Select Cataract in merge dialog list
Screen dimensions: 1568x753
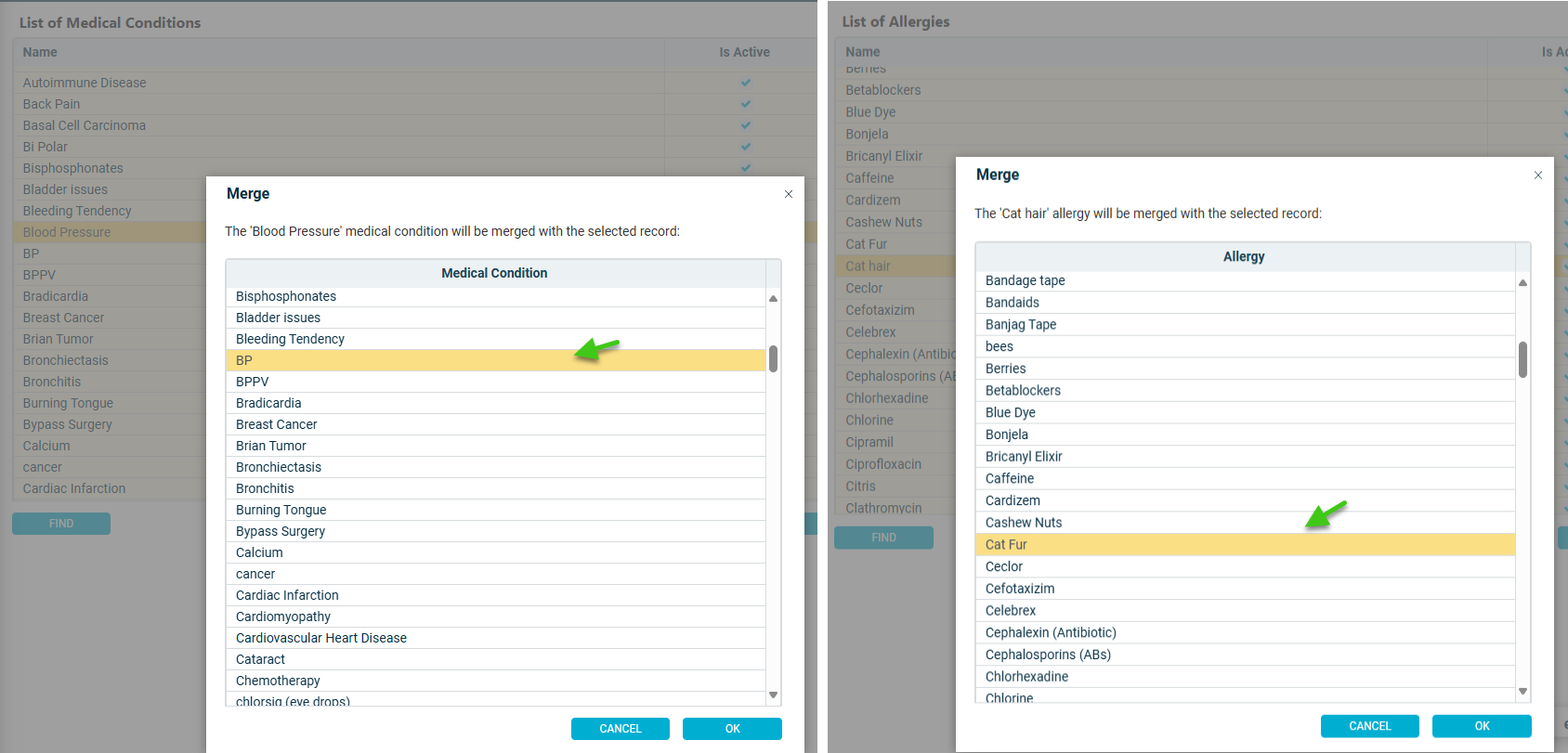point(496,659)
